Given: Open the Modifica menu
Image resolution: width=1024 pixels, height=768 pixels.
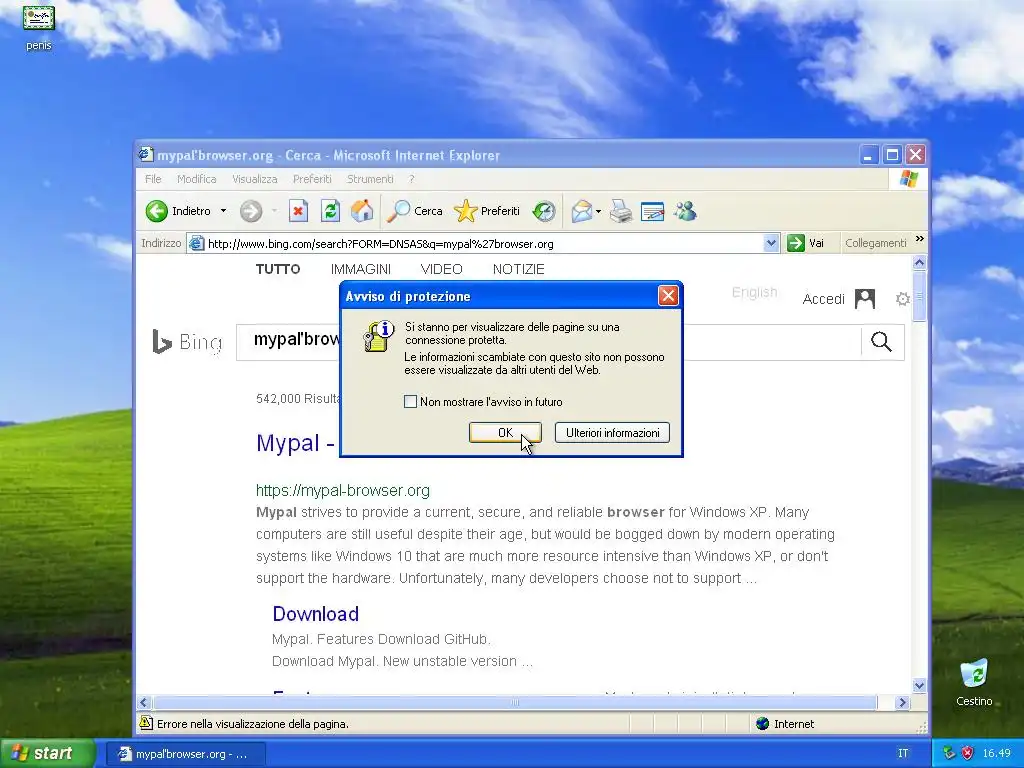Looking at the screenshot, I should [197, 179].
